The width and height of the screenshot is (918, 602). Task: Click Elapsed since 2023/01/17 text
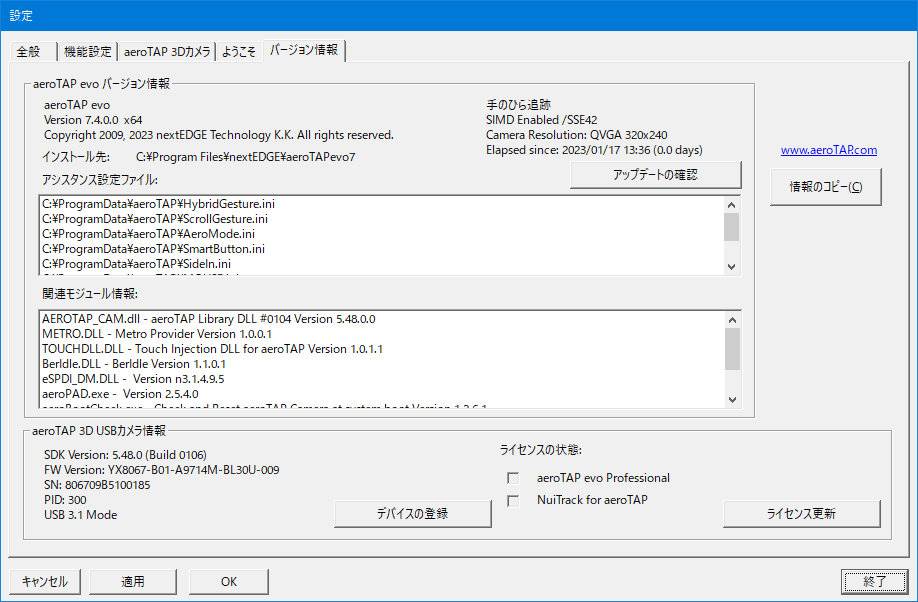point(594,150)
